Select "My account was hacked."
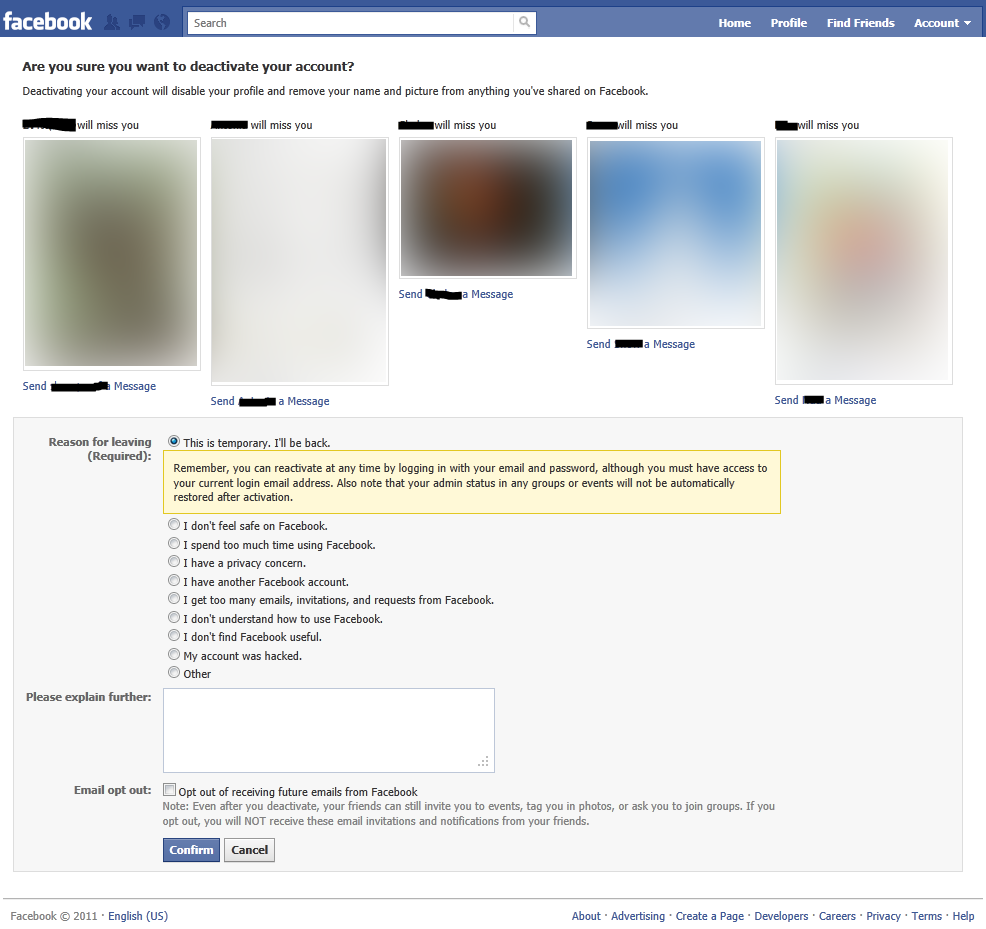 [x=173, y=654]
